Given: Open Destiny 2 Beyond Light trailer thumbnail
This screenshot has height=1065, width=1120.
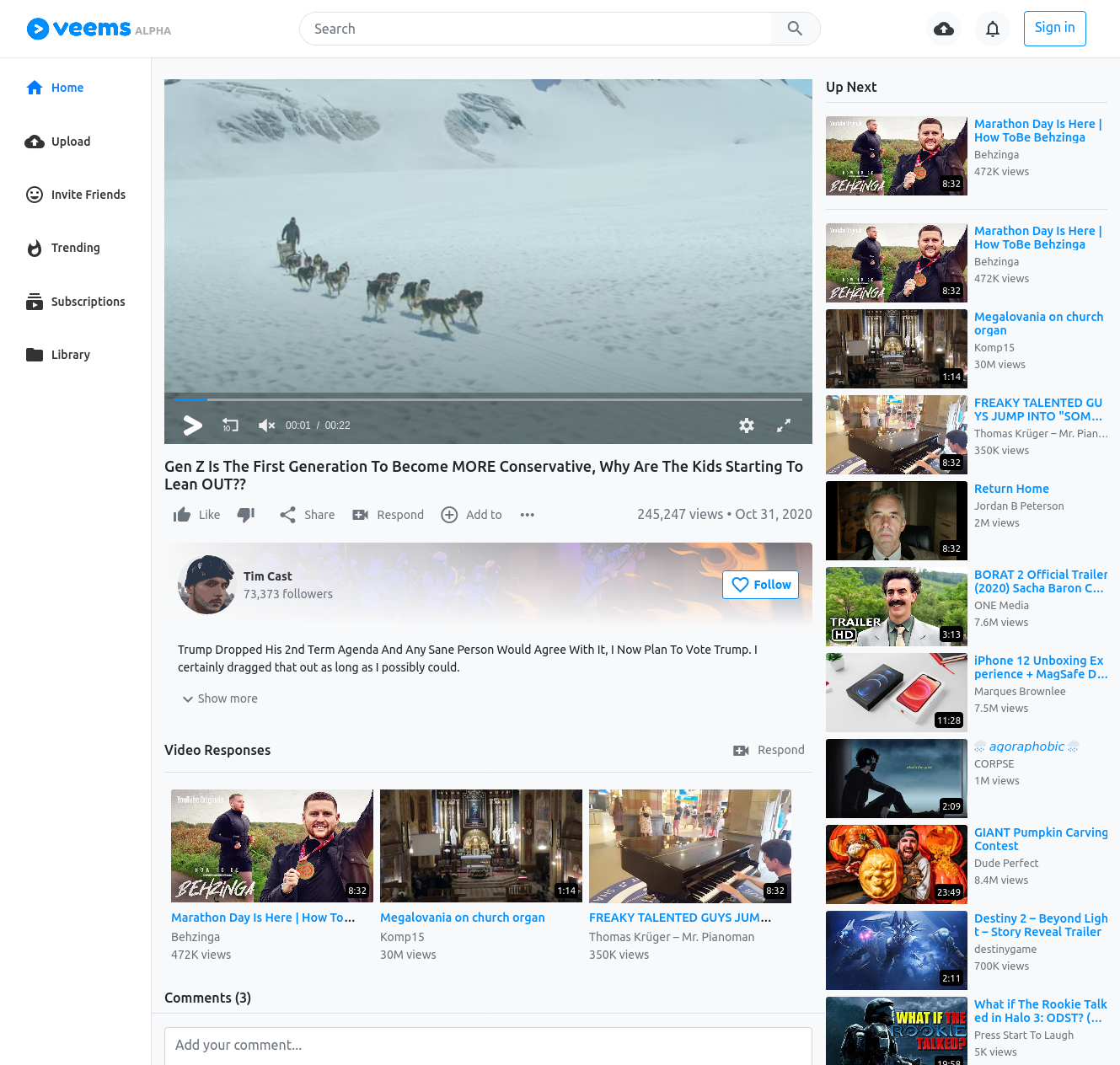Looking at the screenshot, I should [x=897, y=950].
